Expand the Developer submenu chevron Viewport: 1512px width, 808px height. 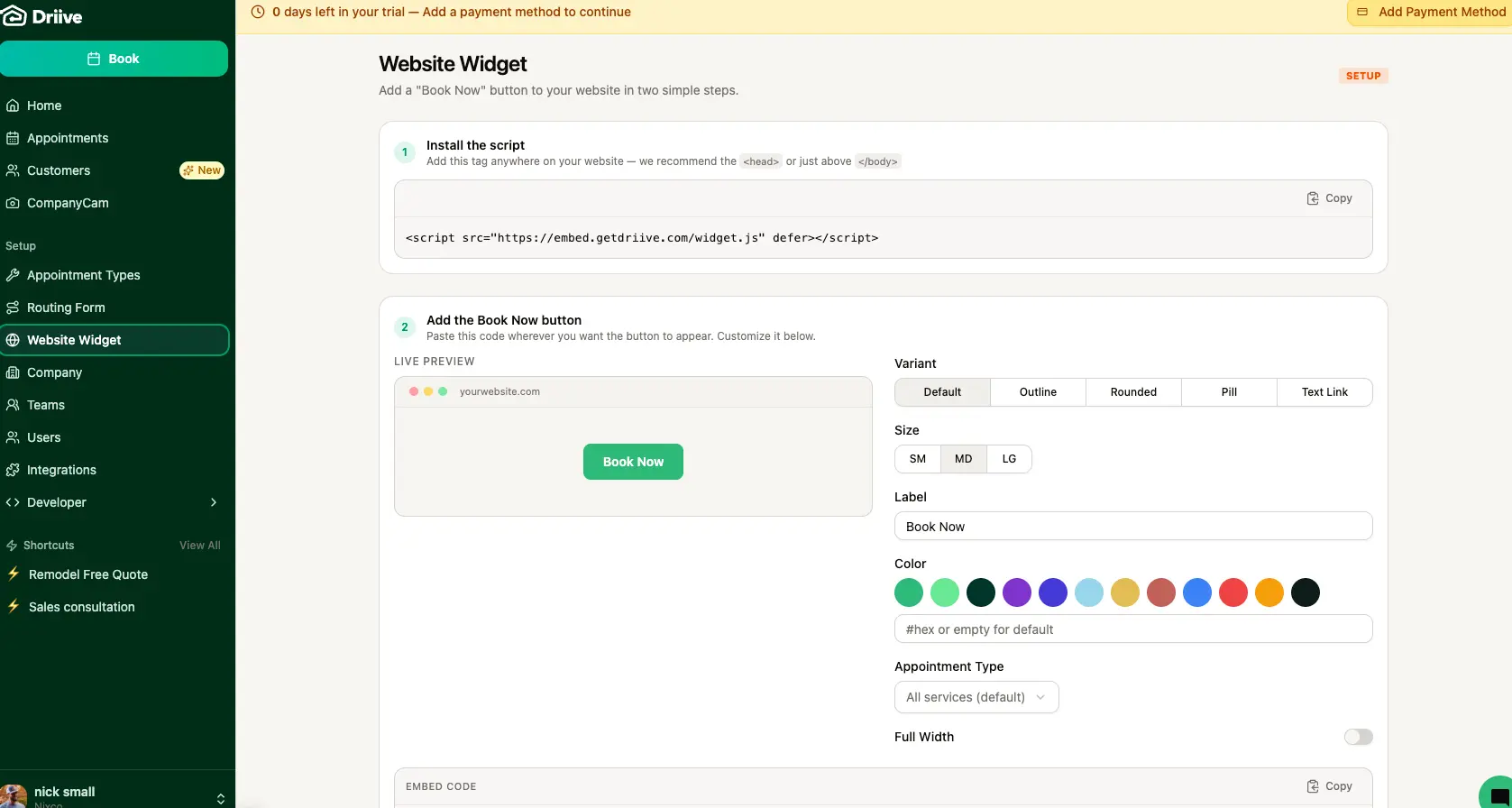214,502
